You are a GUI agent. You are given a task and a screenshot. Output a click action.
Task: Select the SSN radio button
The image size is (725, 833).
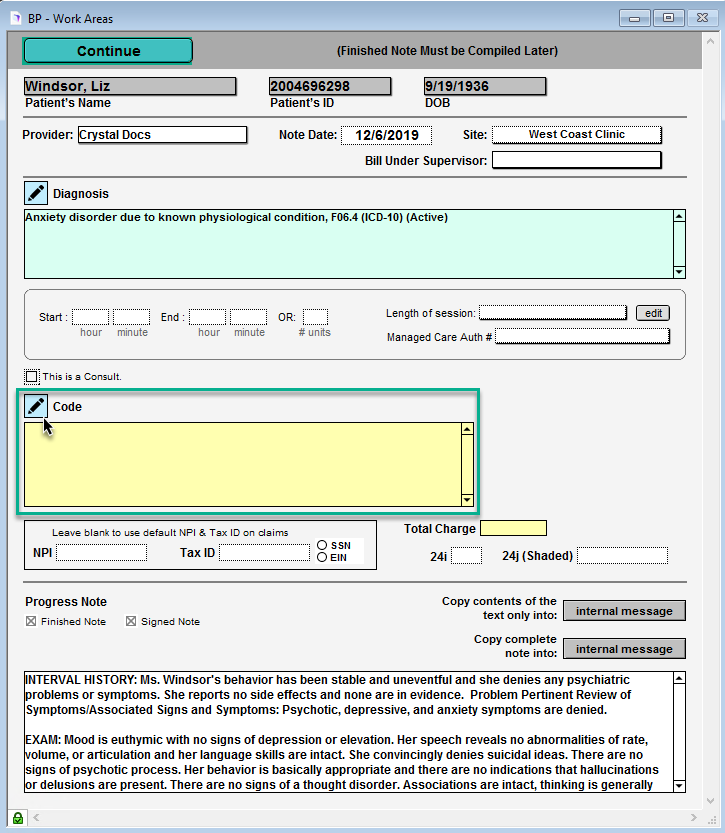[322, 545]
